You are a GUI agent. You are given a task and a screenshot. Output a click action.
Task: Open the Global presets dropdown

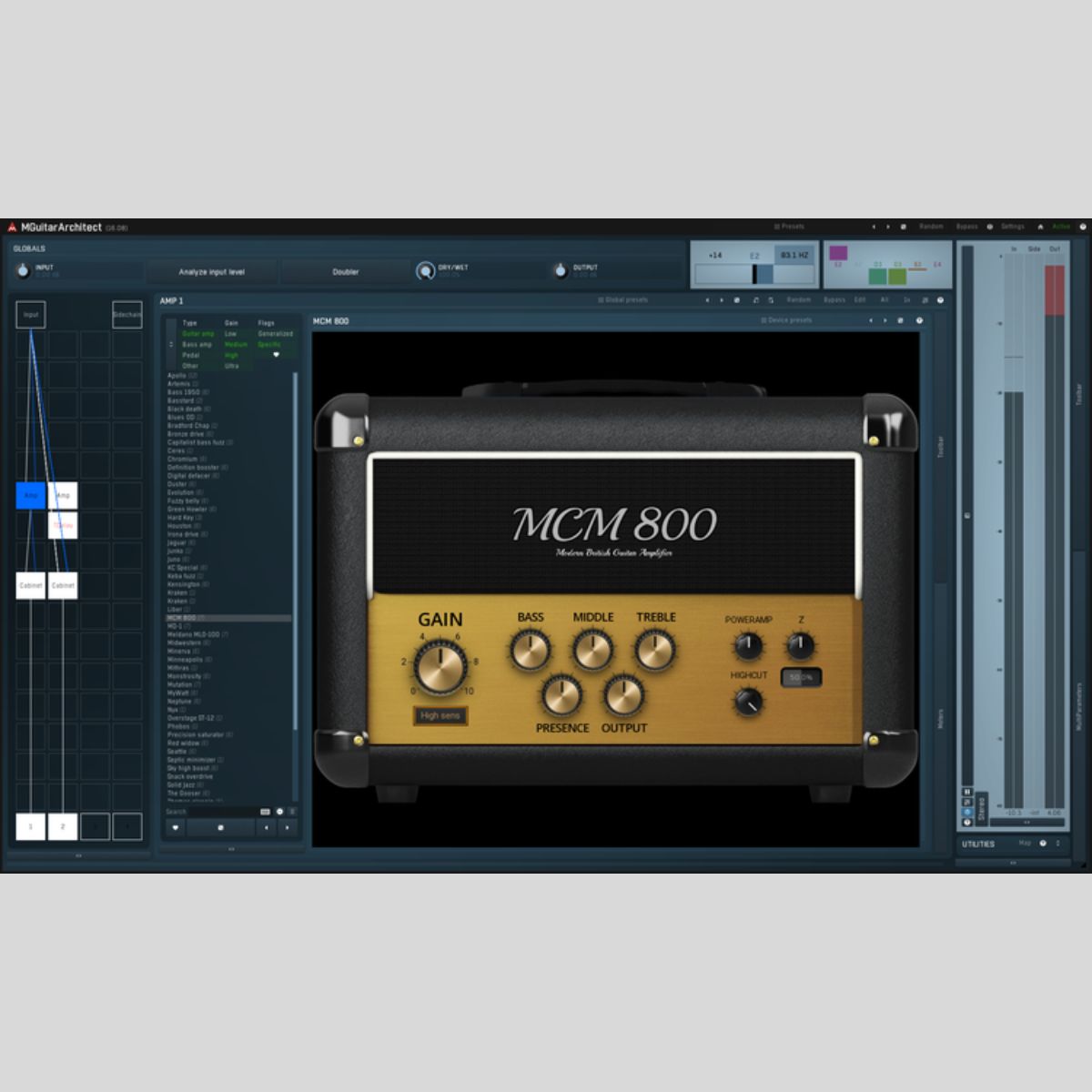[623, 299]
